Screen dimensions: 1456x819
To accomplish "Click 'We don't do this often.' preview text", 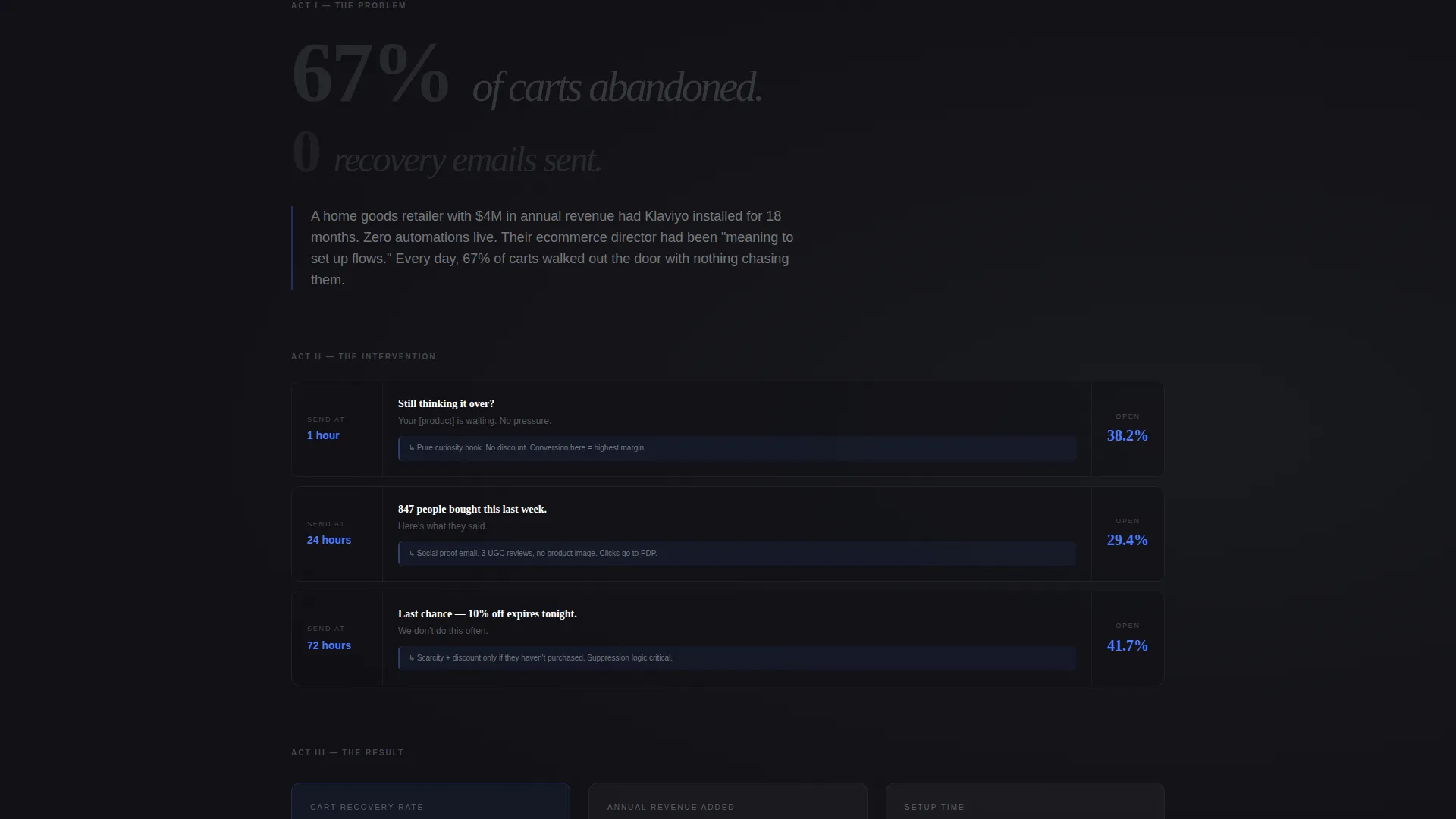I will click(x=443, y=631).
